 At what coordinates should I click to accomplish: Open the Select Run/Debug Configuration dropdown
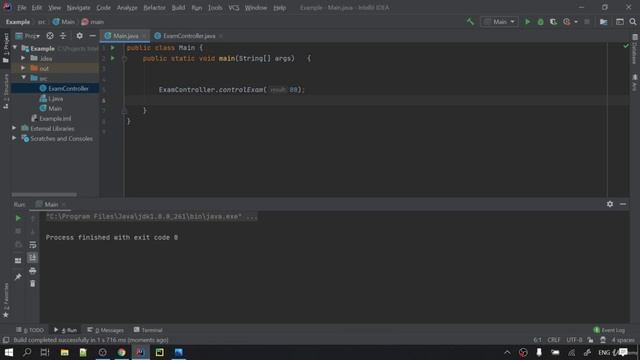[x=500, y=22]
